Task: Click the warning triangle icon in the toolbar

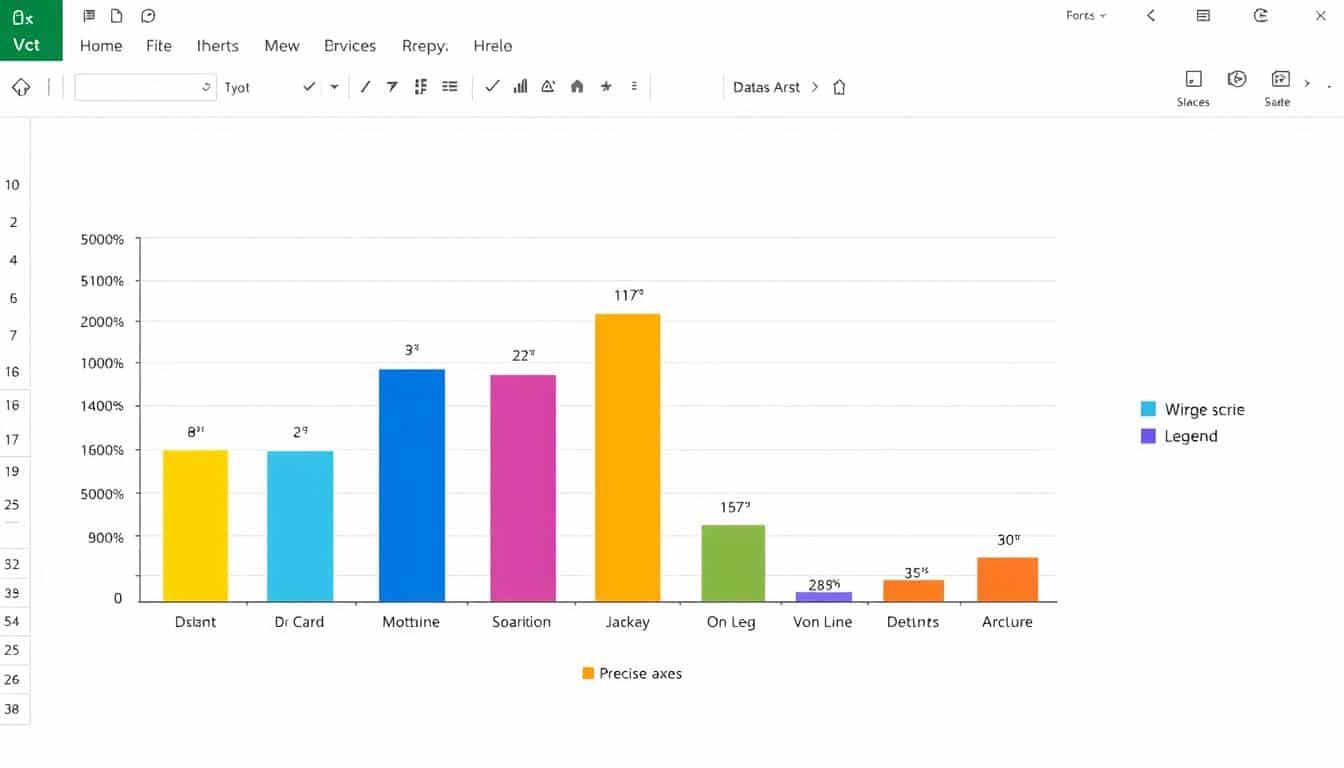Action: click(x=548, y=86)
